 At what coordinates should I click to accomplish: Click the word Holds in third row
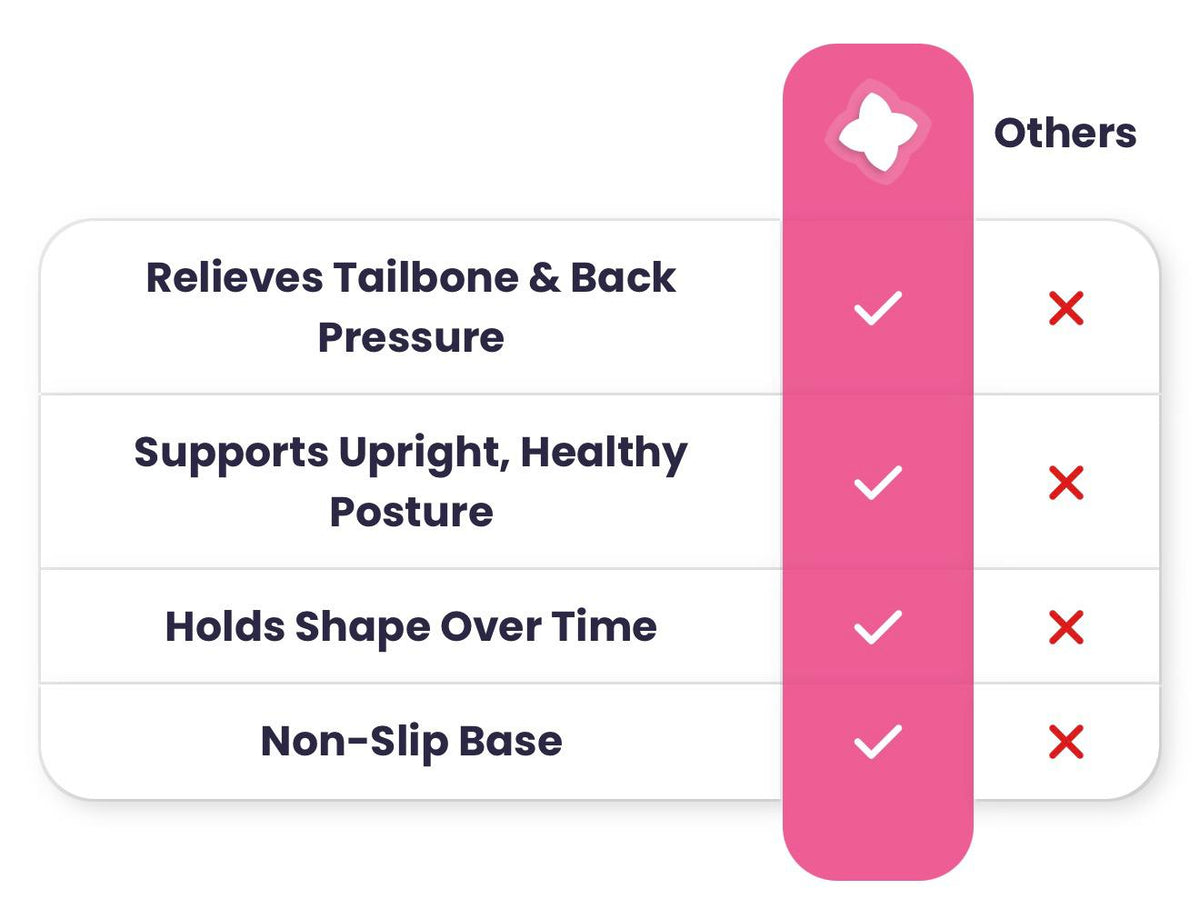(x=223, y=627)
